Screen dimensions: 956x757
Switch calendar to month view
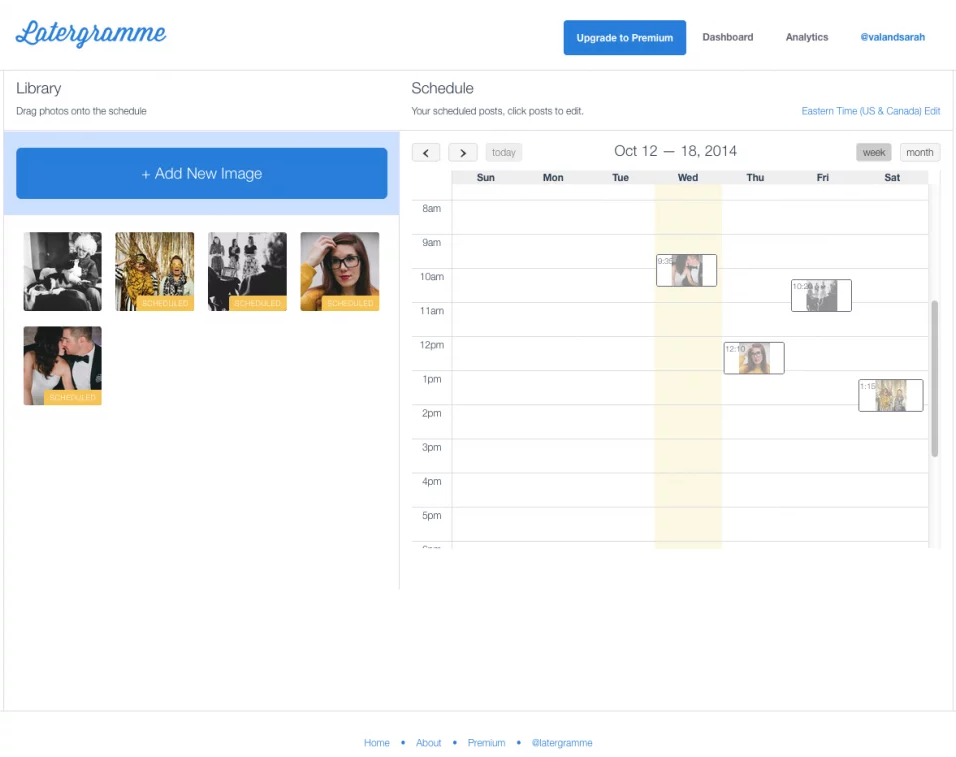pos(919,153)
